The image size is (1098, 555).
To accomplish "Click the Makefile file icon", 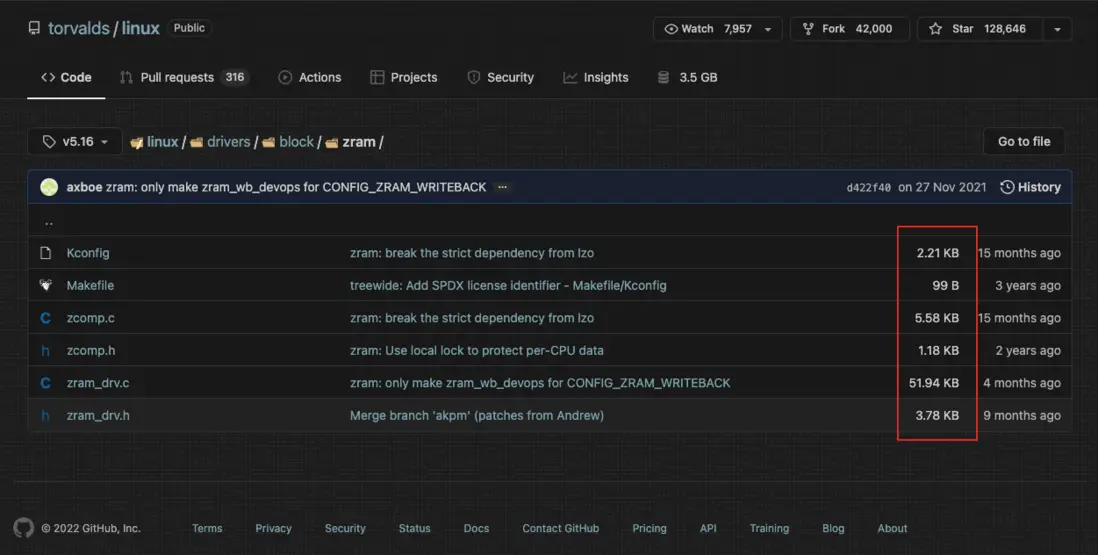I will pos(46,286).
